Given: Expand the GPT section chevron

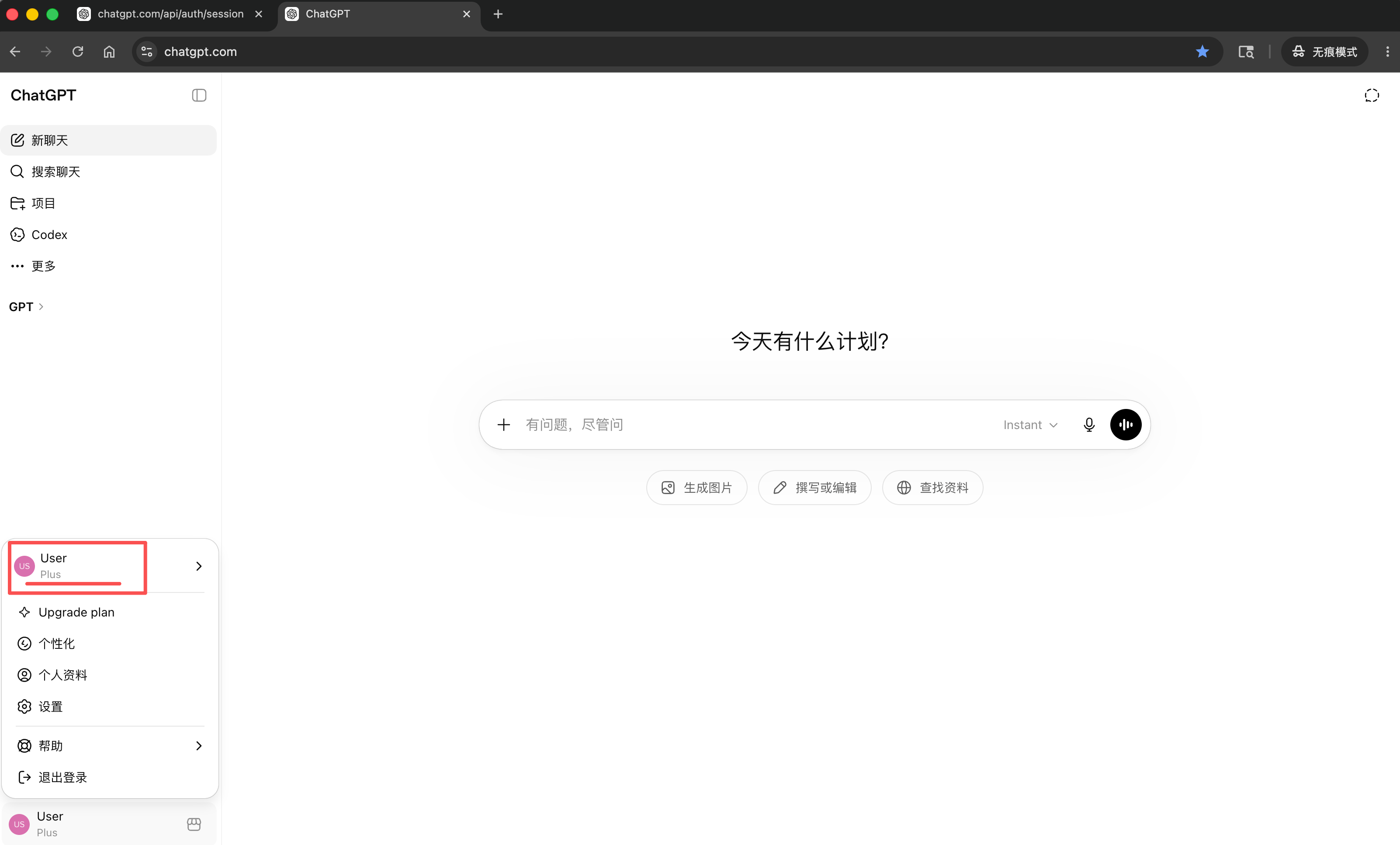Looking at the screenshot, I should pyautogui.click(x=41, y=307).
